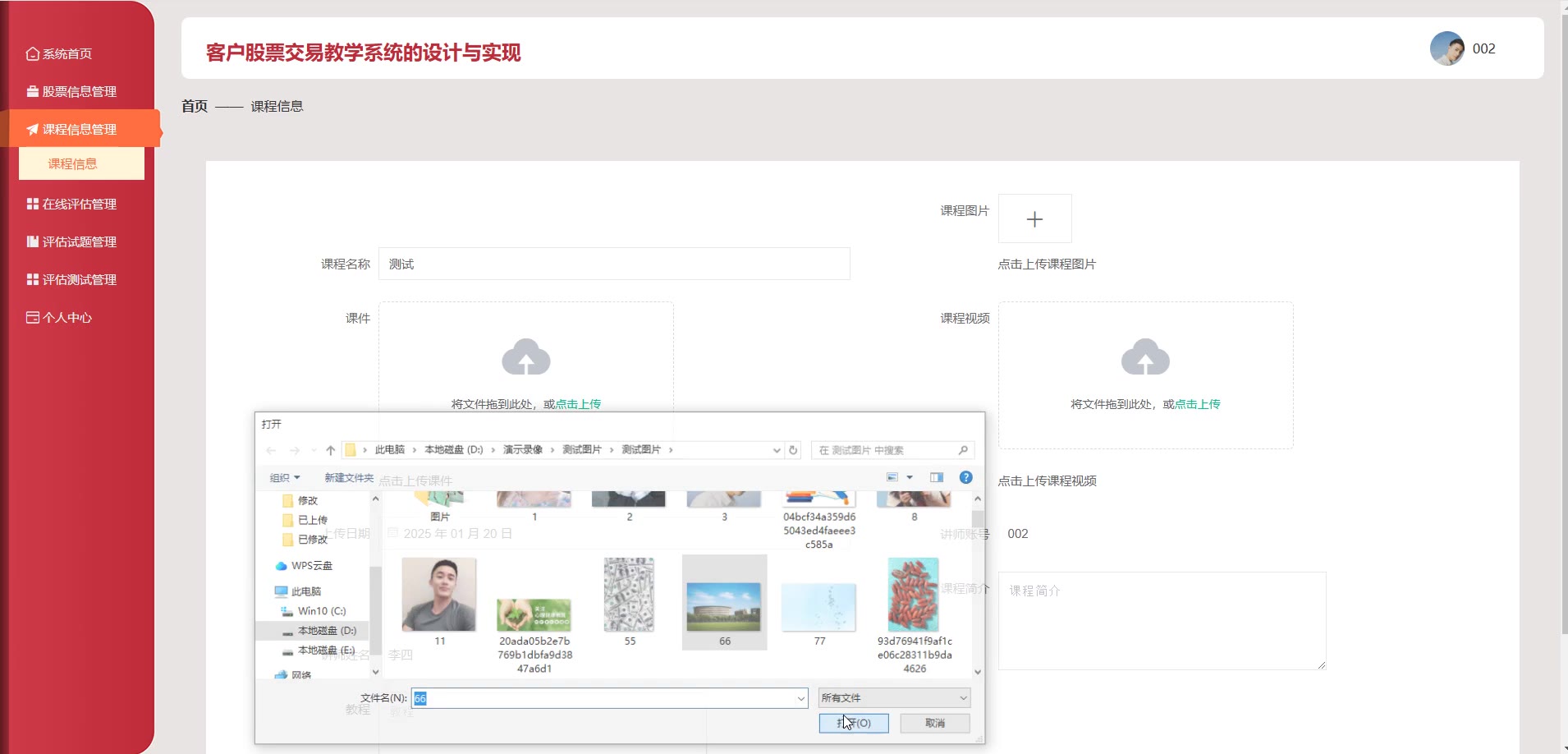Click the 打开(O) button
The width and height of the screenshot is (1568, 754).
pyautogui.click(x=854, y=723)
